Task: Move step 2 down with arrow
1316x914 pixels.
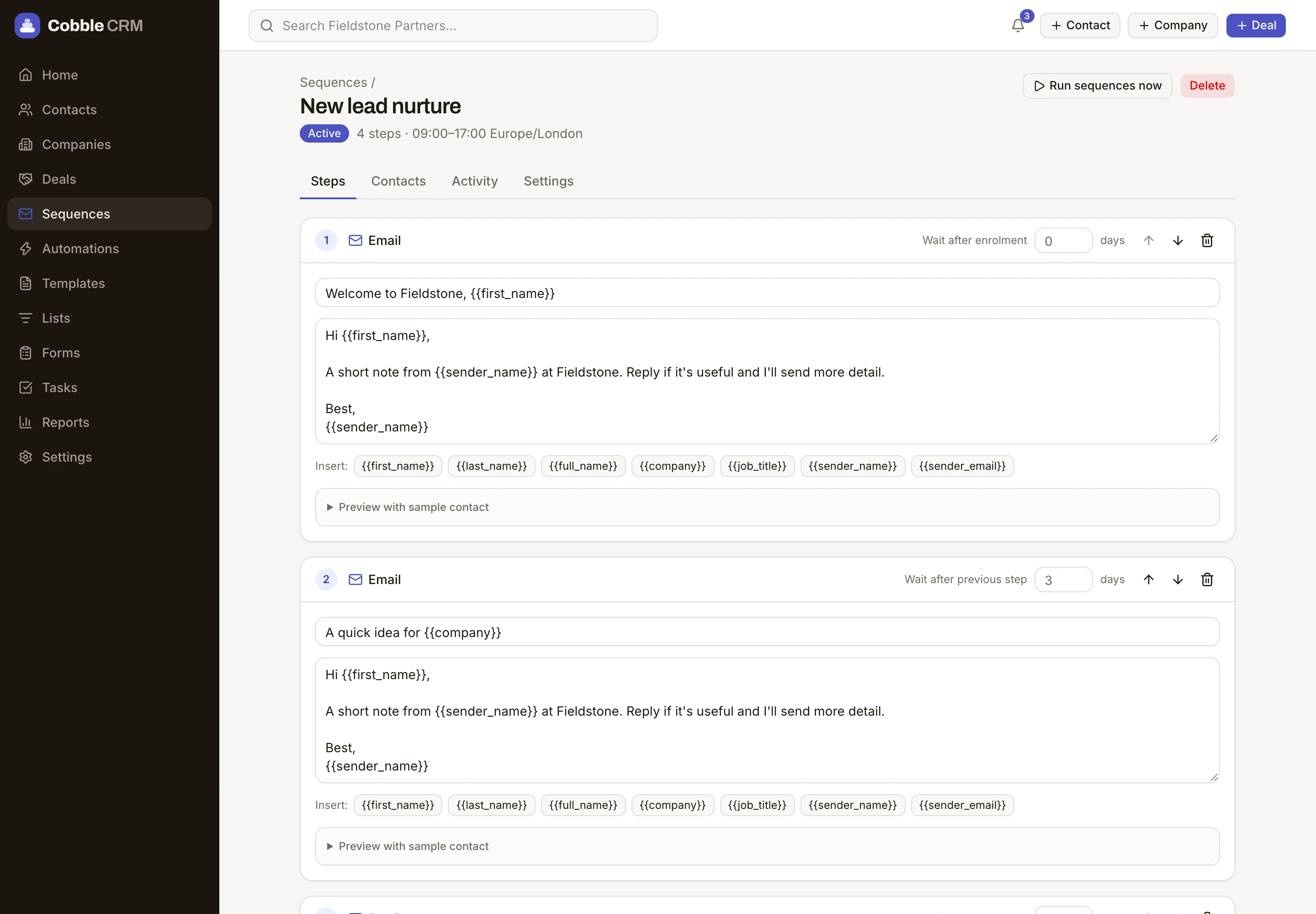Action: tap(1178, 579)
